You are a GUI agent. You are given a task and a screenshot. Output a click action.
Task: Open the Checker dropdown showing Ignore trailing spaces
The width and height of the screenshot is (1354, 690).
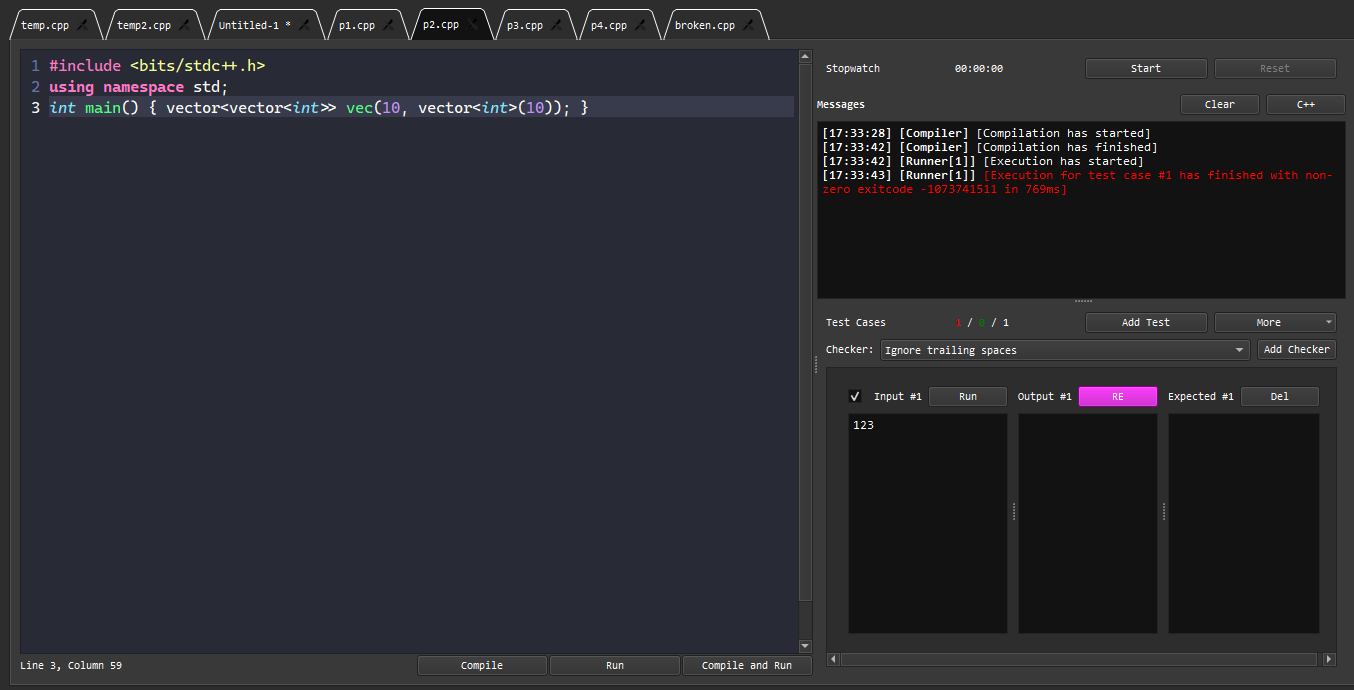[1063, 350]
